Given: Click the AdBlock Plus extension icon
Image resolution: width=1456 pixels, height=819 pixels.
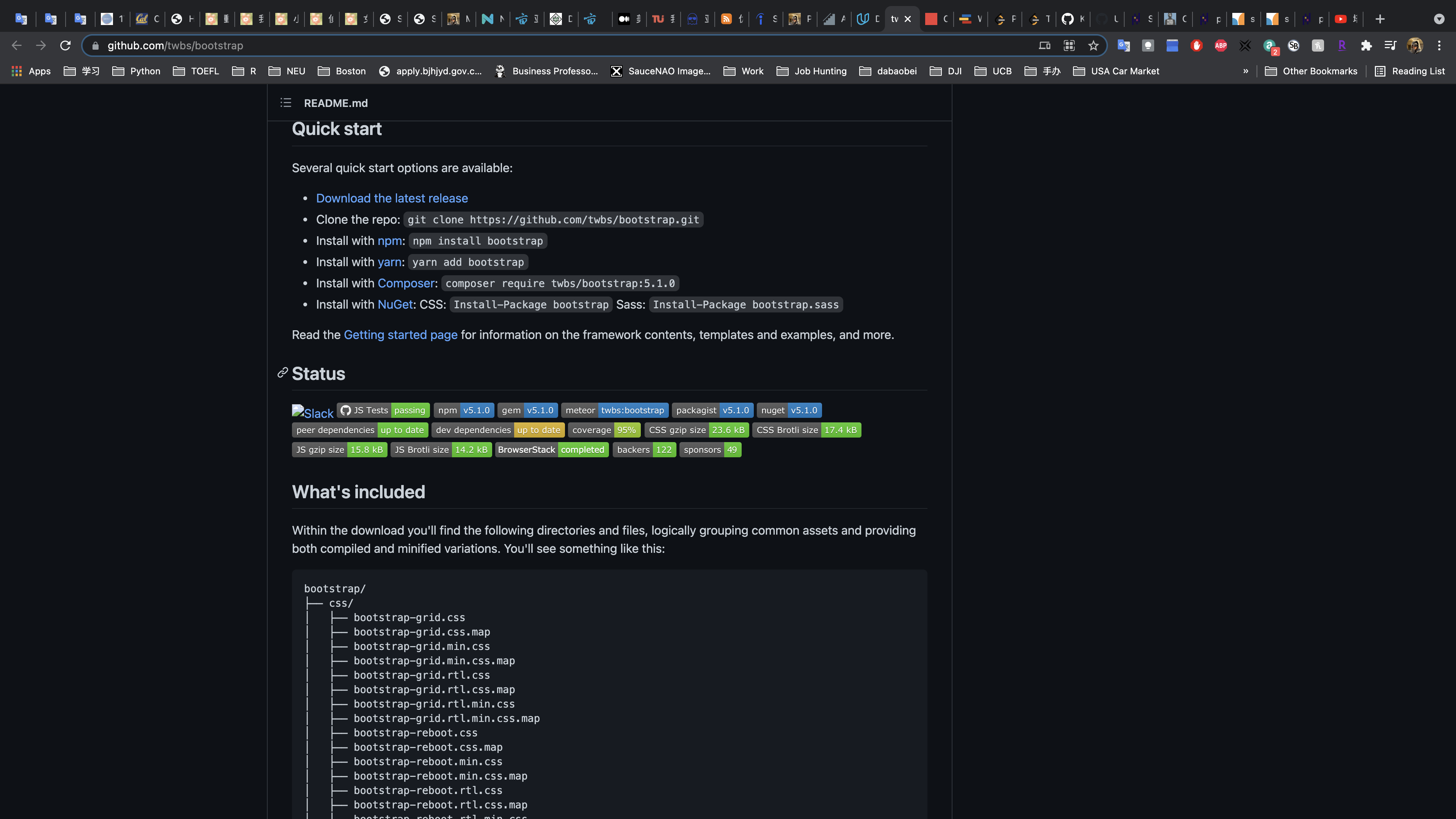Looking at the screenshot, I should [x=1221, y=45].
